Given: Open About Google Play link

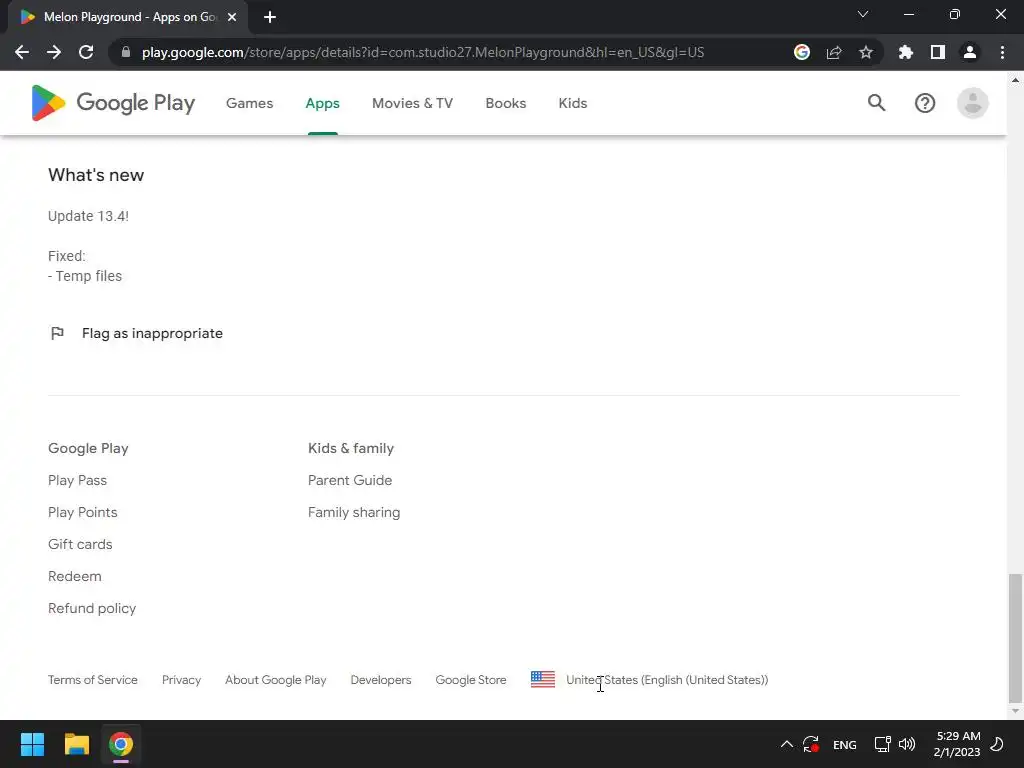Looking at the screenshot, I should pos(276,680).
